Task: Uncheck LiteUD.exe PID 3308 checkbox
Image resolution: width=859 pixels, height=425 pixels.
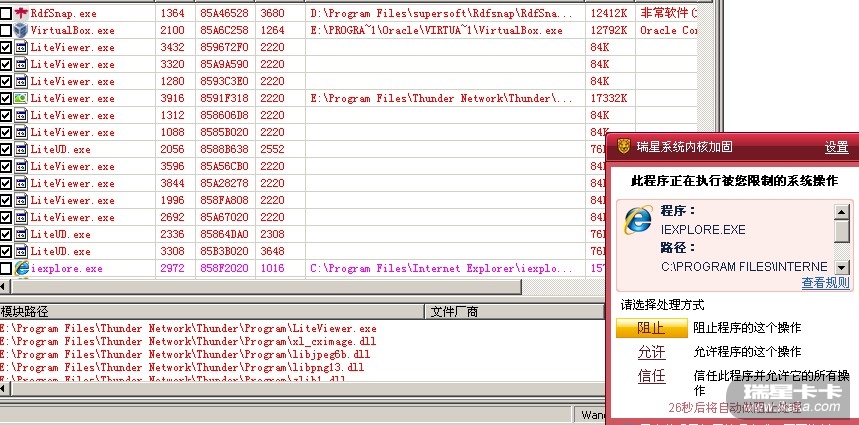Action: pyautogui.click(x=6, y=251)
